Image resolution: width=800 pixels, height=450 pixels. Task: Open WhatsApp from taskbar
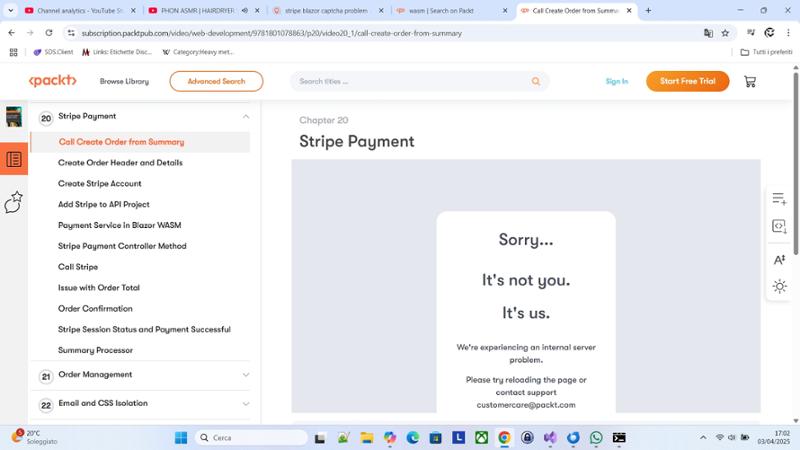596,438
